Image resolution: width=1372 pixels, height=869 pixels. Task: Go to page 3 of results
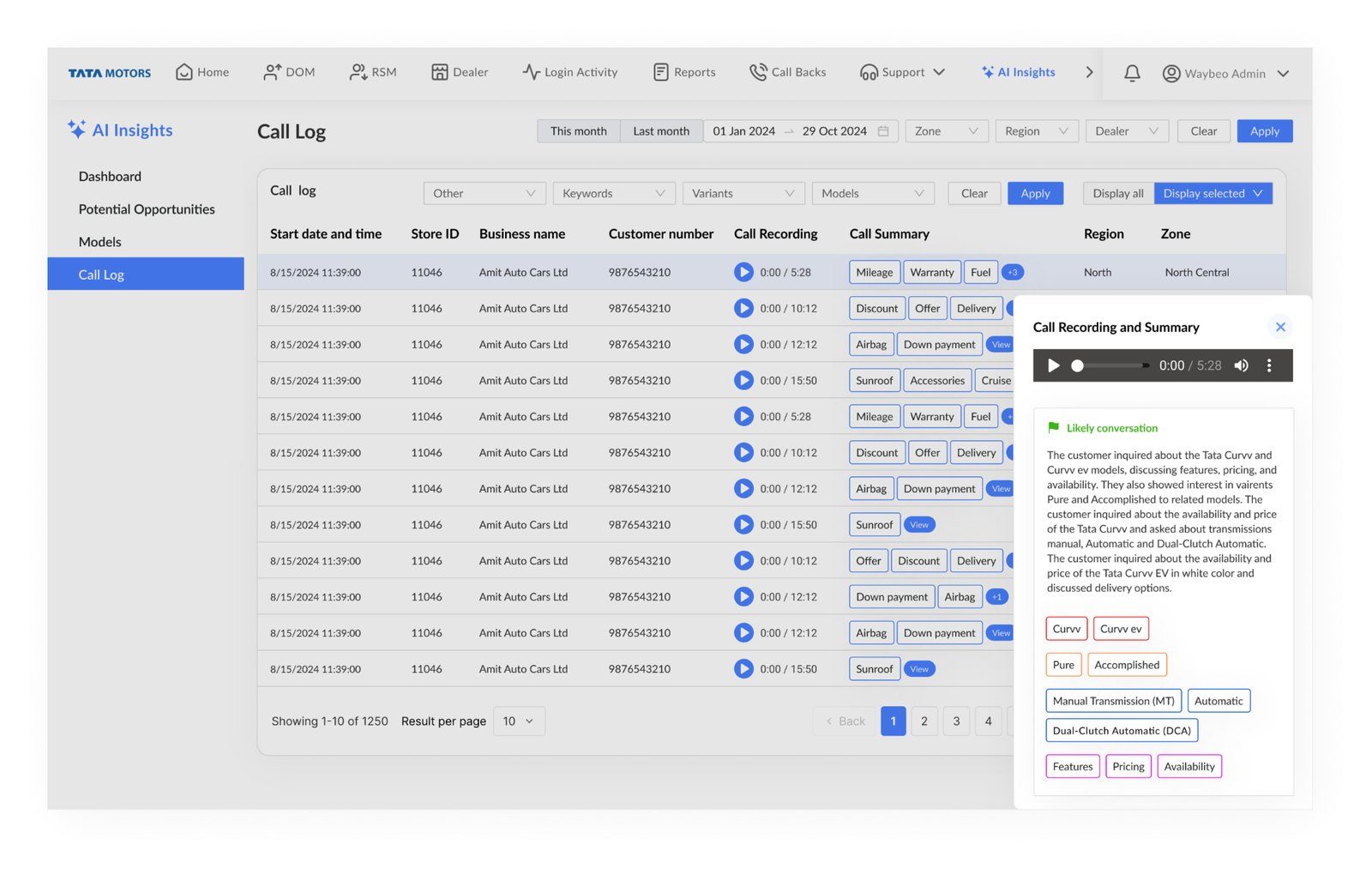coord(956,721)
